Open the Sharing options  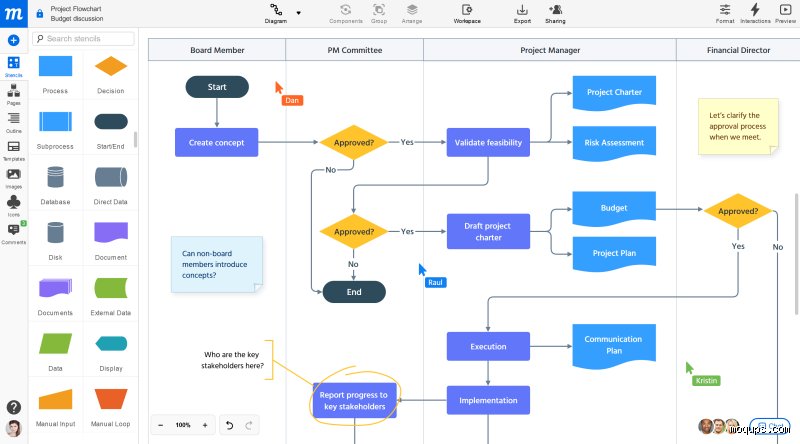(555, 14)
